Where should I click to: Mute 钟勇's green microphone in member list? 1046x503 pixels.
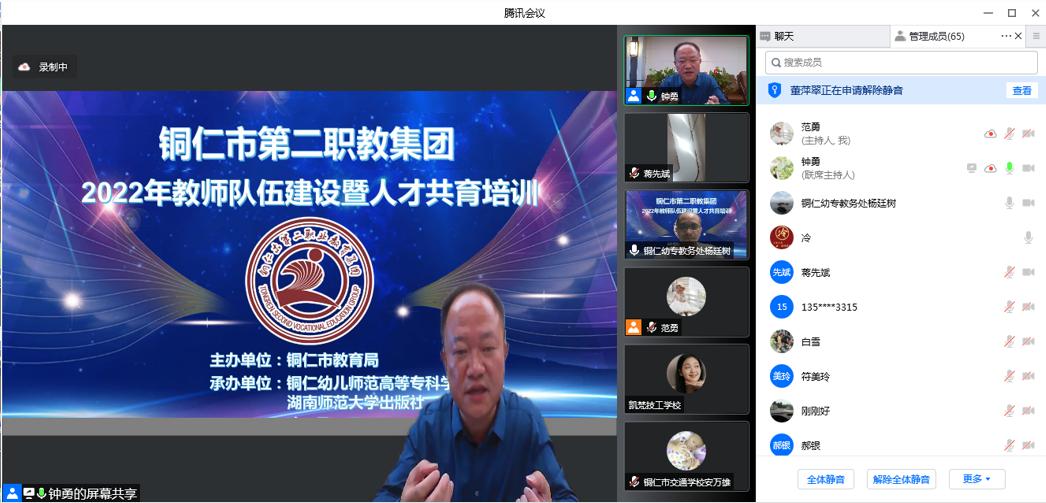click(x=1009, y=168)
